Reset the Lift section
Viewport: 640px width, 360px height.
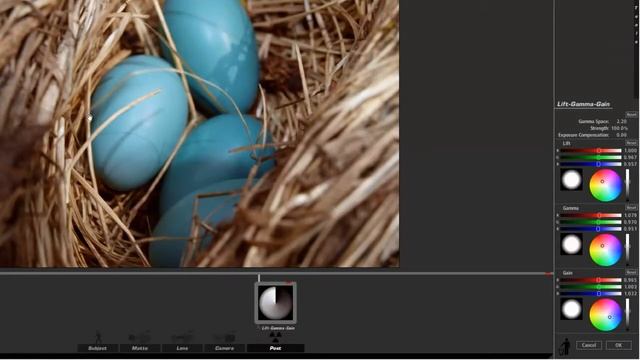pyautogui.click(x=631, y=143)
